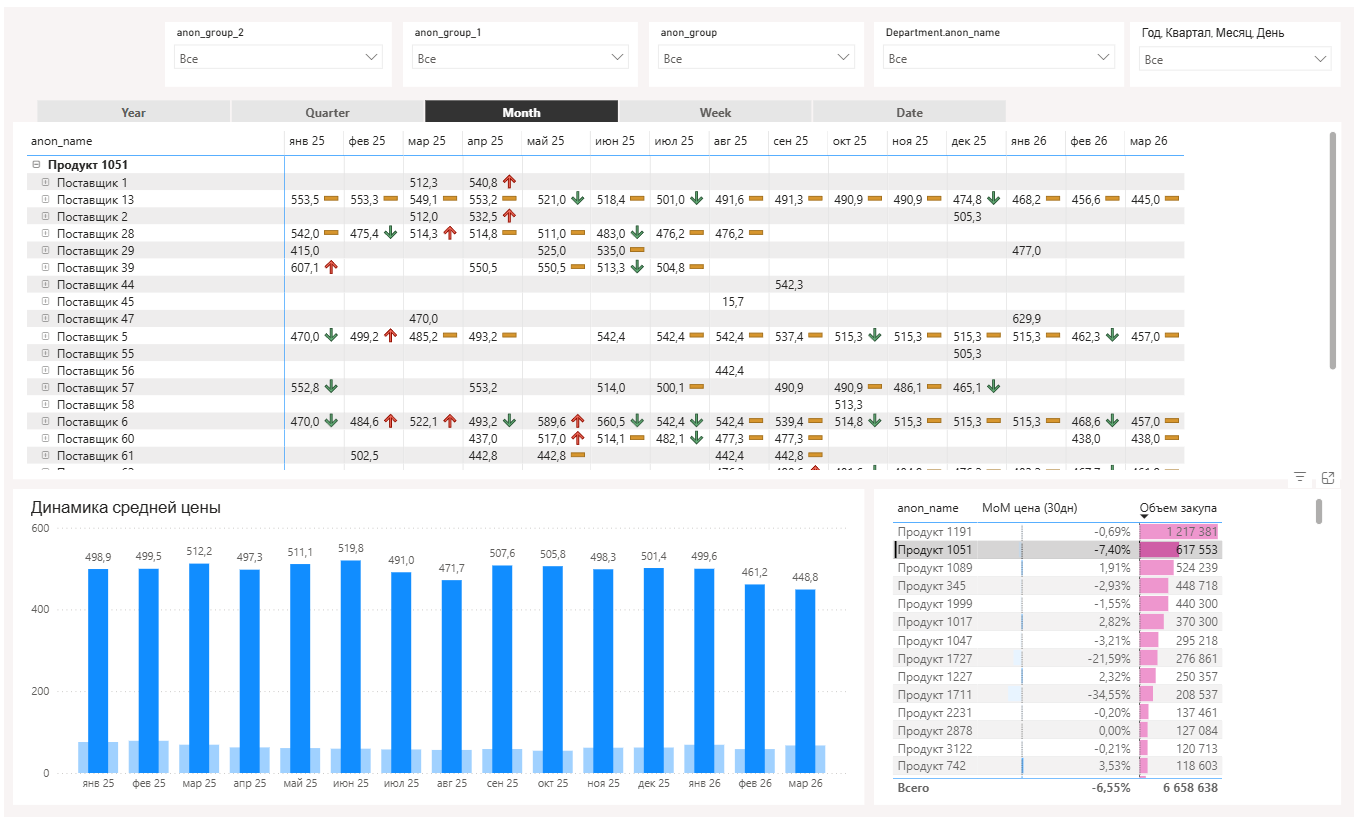Expand the Поставщик 28 row

pos(46,233)
